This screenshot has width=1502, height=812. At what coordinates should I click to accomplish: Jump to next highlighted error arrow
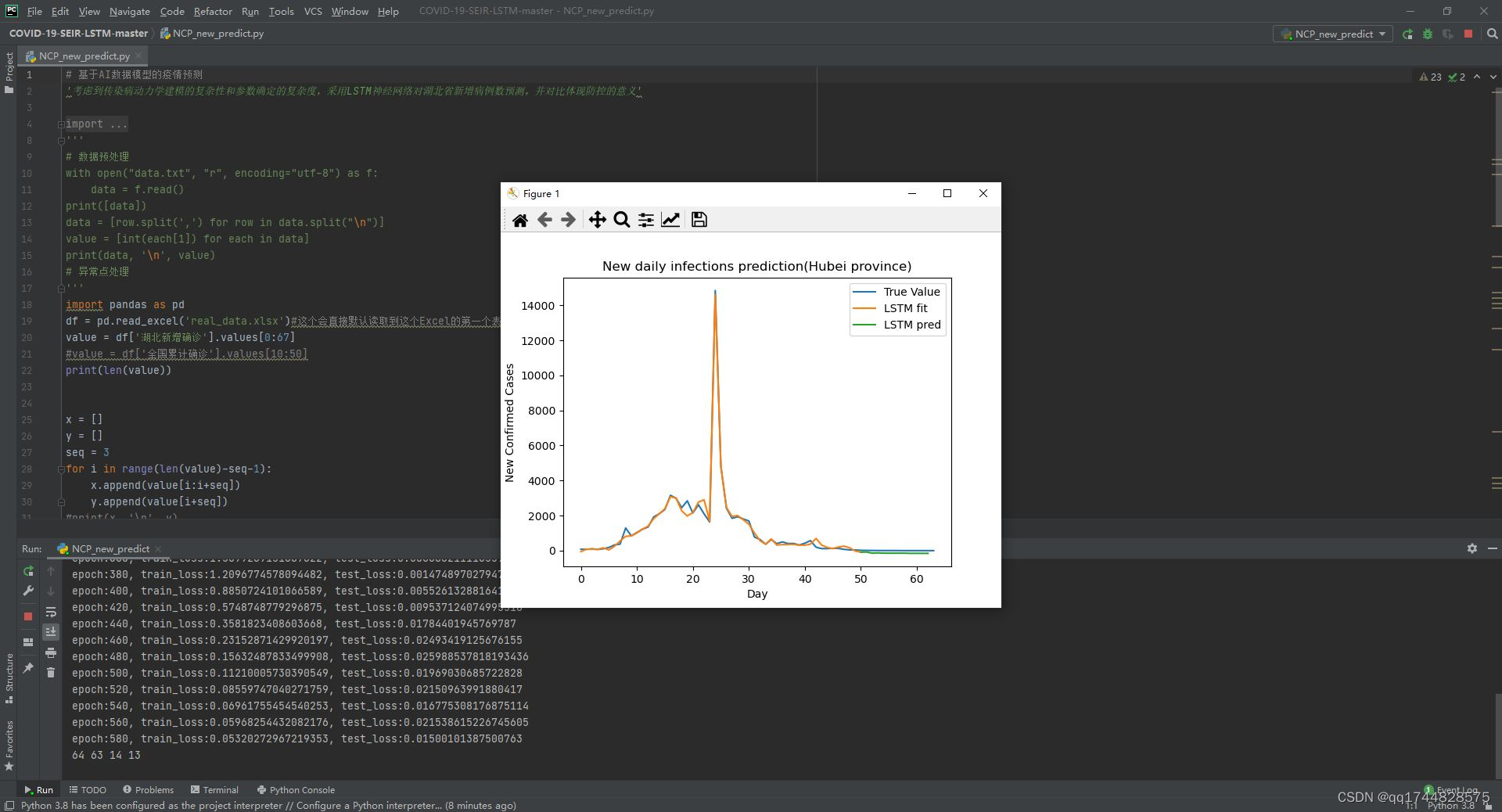(1493, 77)
